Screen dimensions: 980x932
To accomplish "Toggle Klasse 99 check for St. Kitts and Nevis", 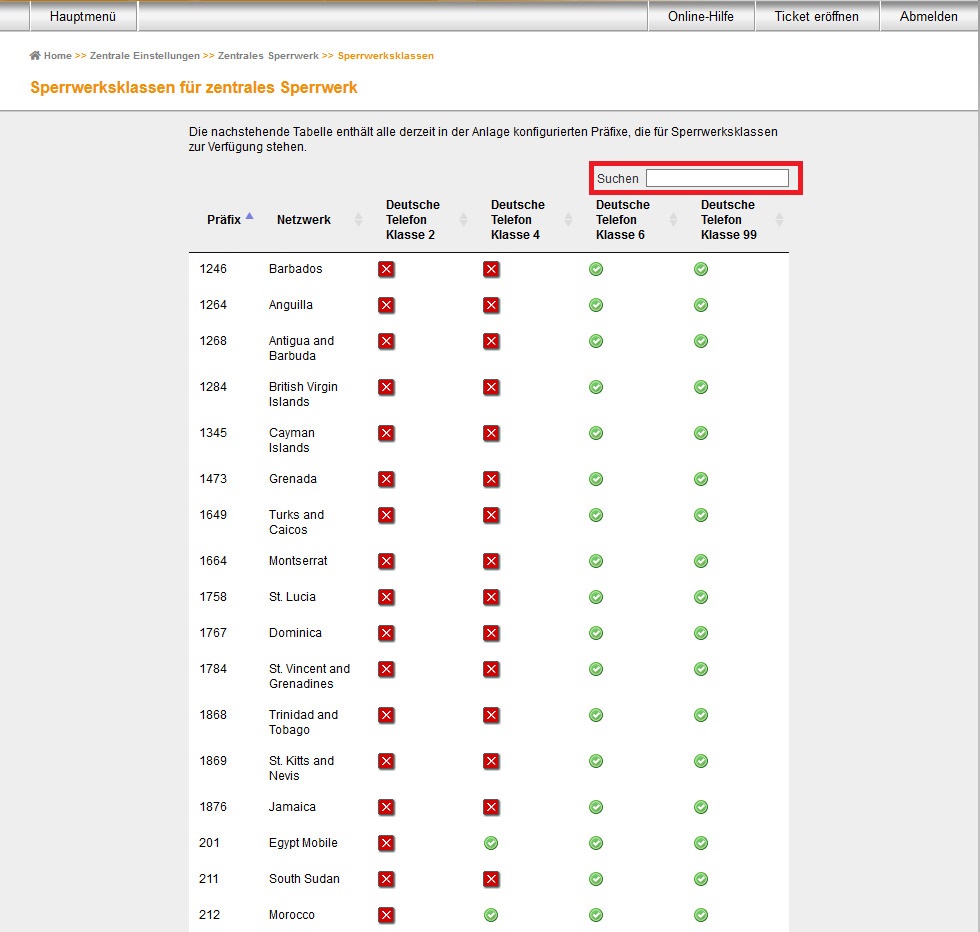I will coord(701,762).
